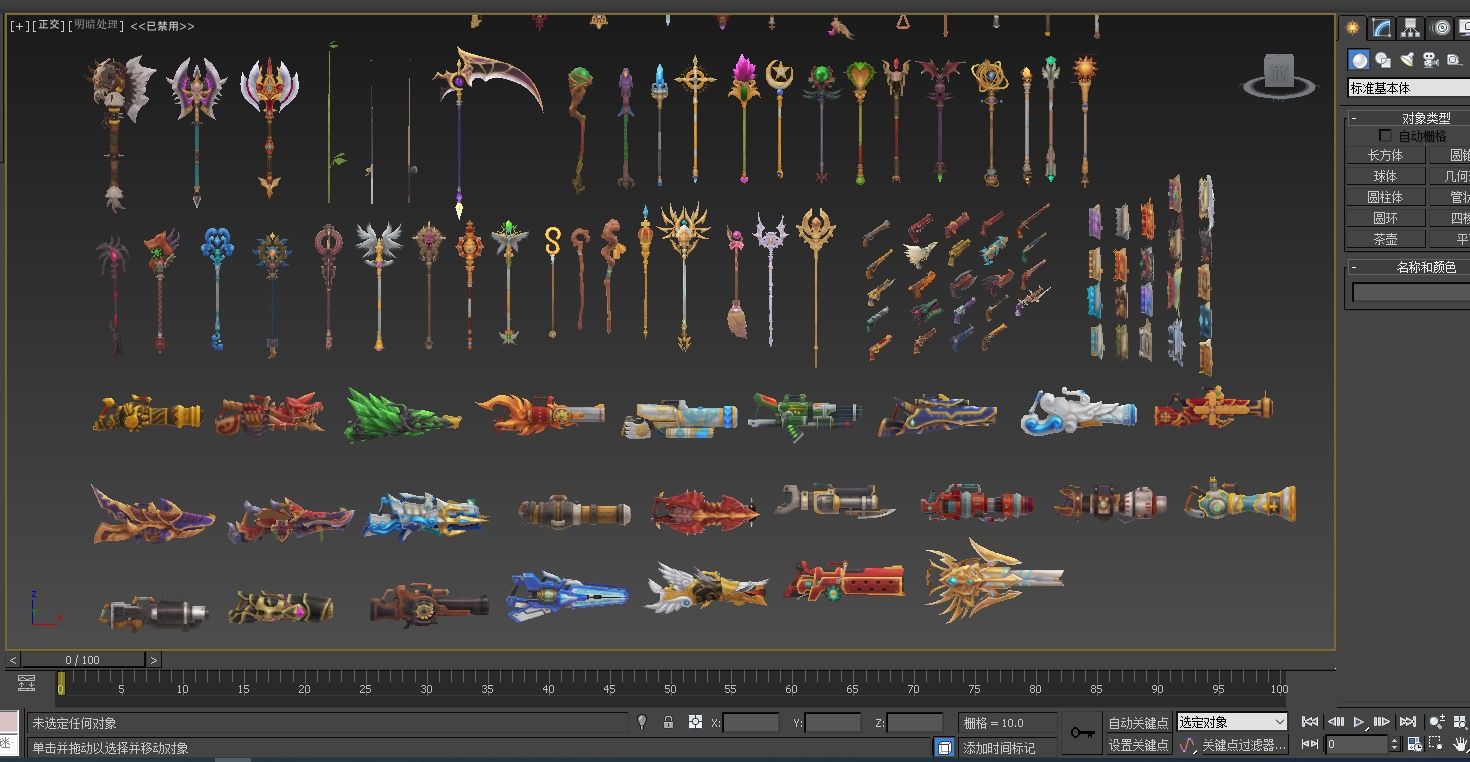1470x762 pixels.
Task: Open the Hierarchy panel tab
Action: (1410, 28)
